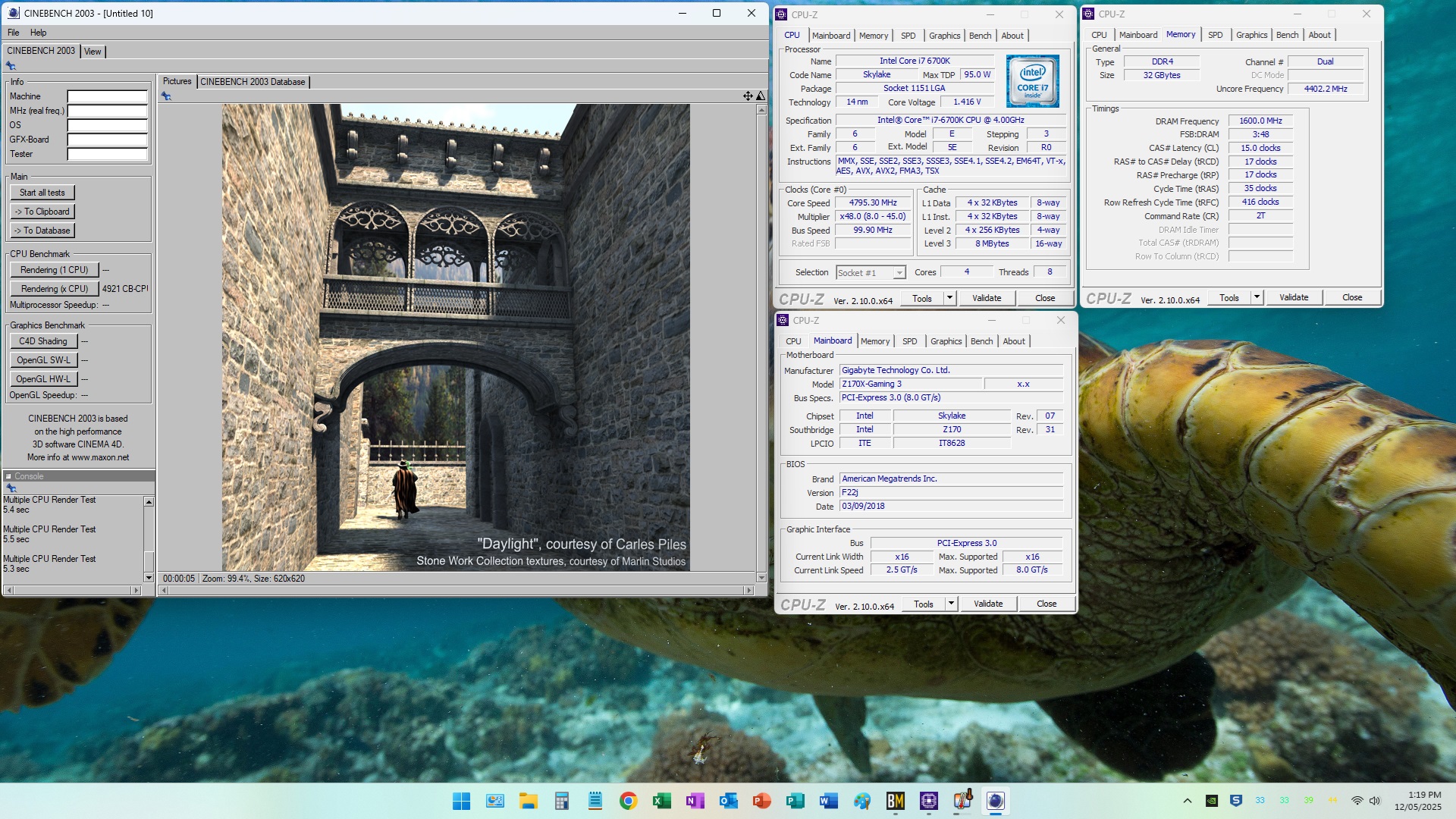This screenshot has height=819, width=1456.
Task: Open Calculator from the taskbar
Action: point(561,801)
